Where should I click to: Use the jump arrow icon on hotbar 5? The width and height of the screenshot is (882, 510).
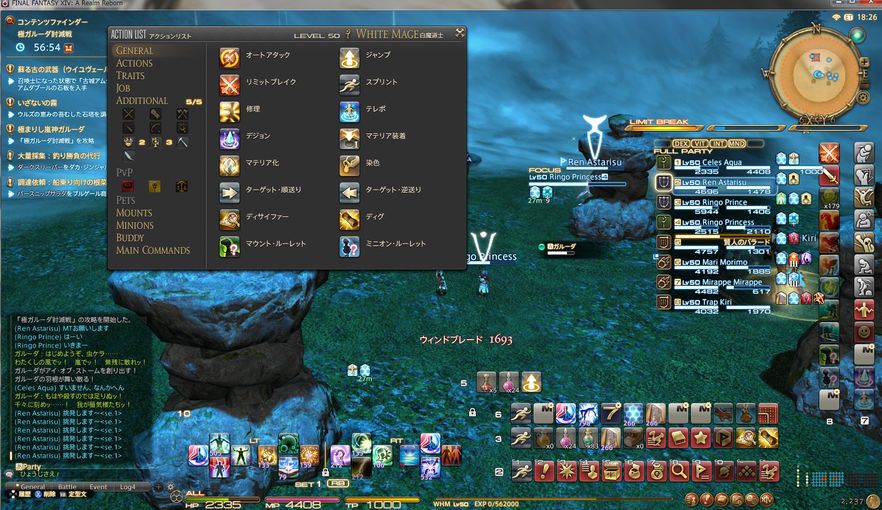[531, 382]
